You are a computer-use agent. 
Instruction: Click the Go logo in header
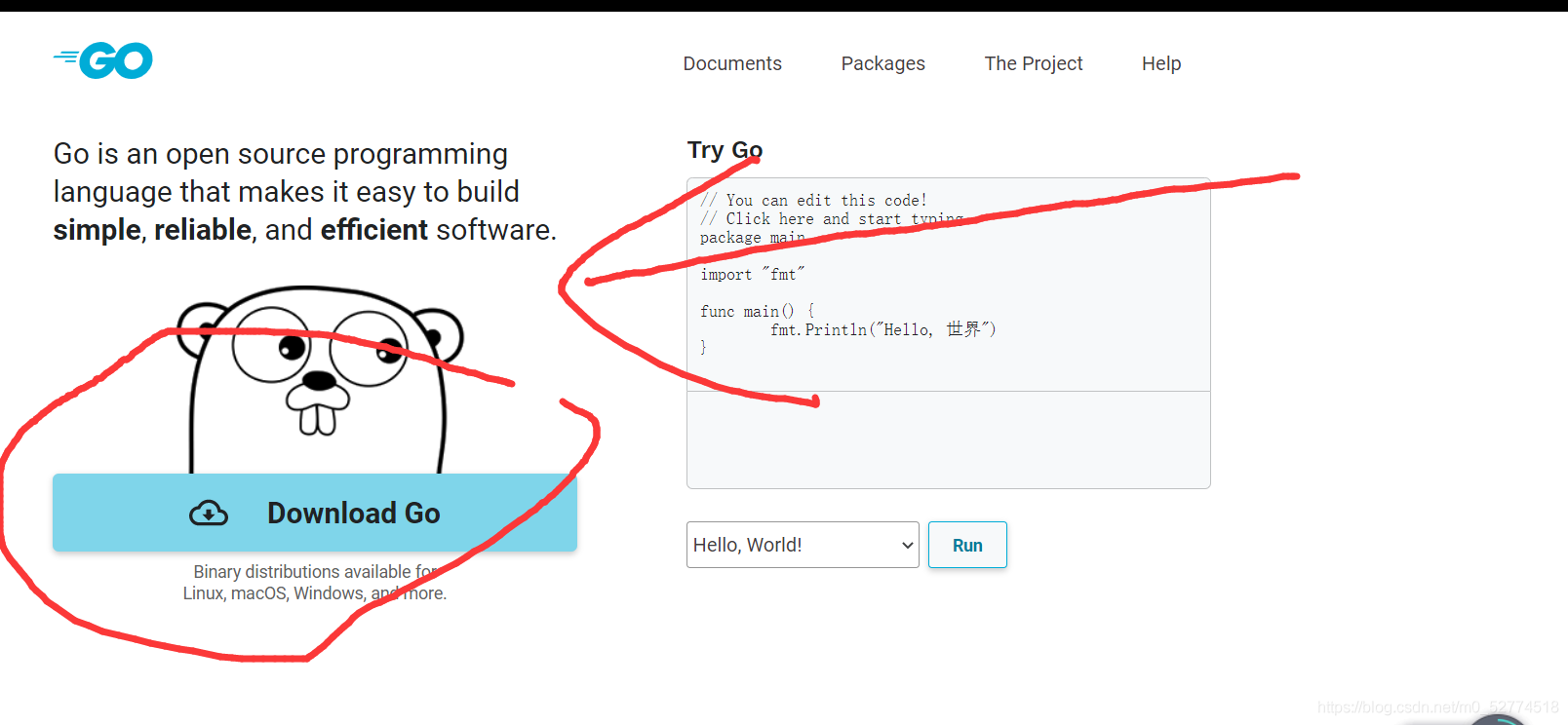point(103,60)
